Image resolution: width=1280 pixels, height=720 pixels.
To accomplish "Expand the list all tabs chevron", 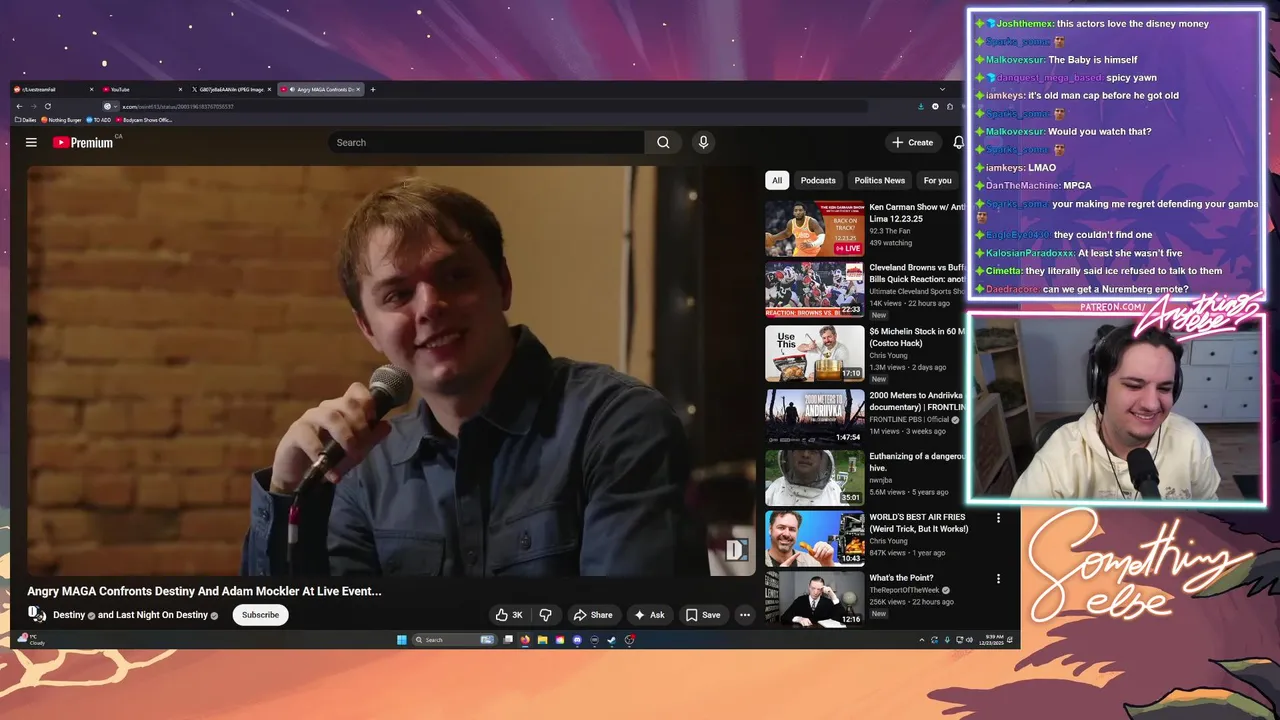I will point(942,89).
